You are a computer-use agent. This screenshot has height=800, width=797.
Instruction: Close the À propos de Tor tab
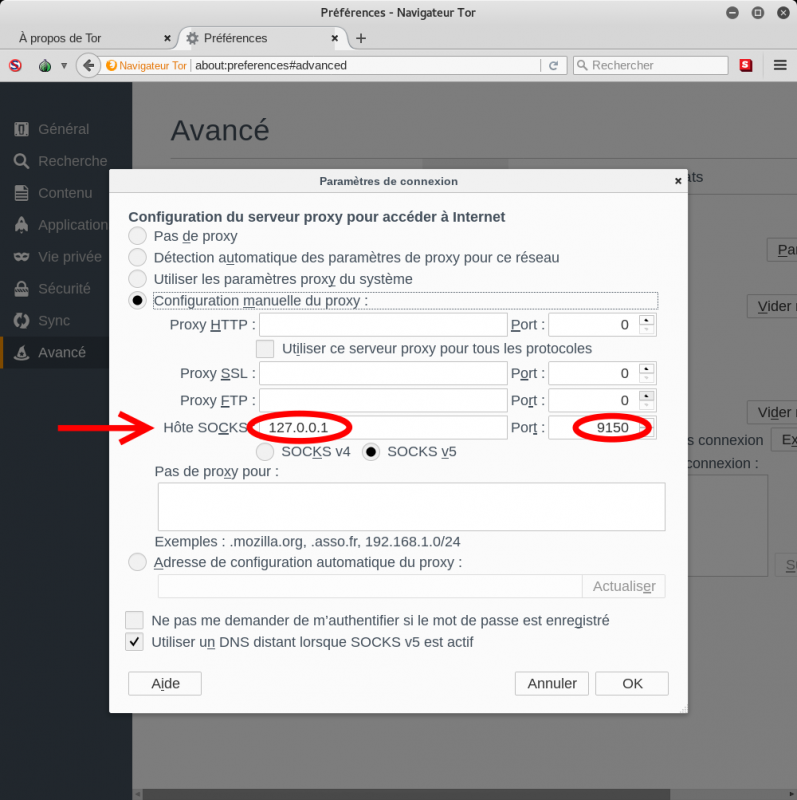[x=167, y=38]
